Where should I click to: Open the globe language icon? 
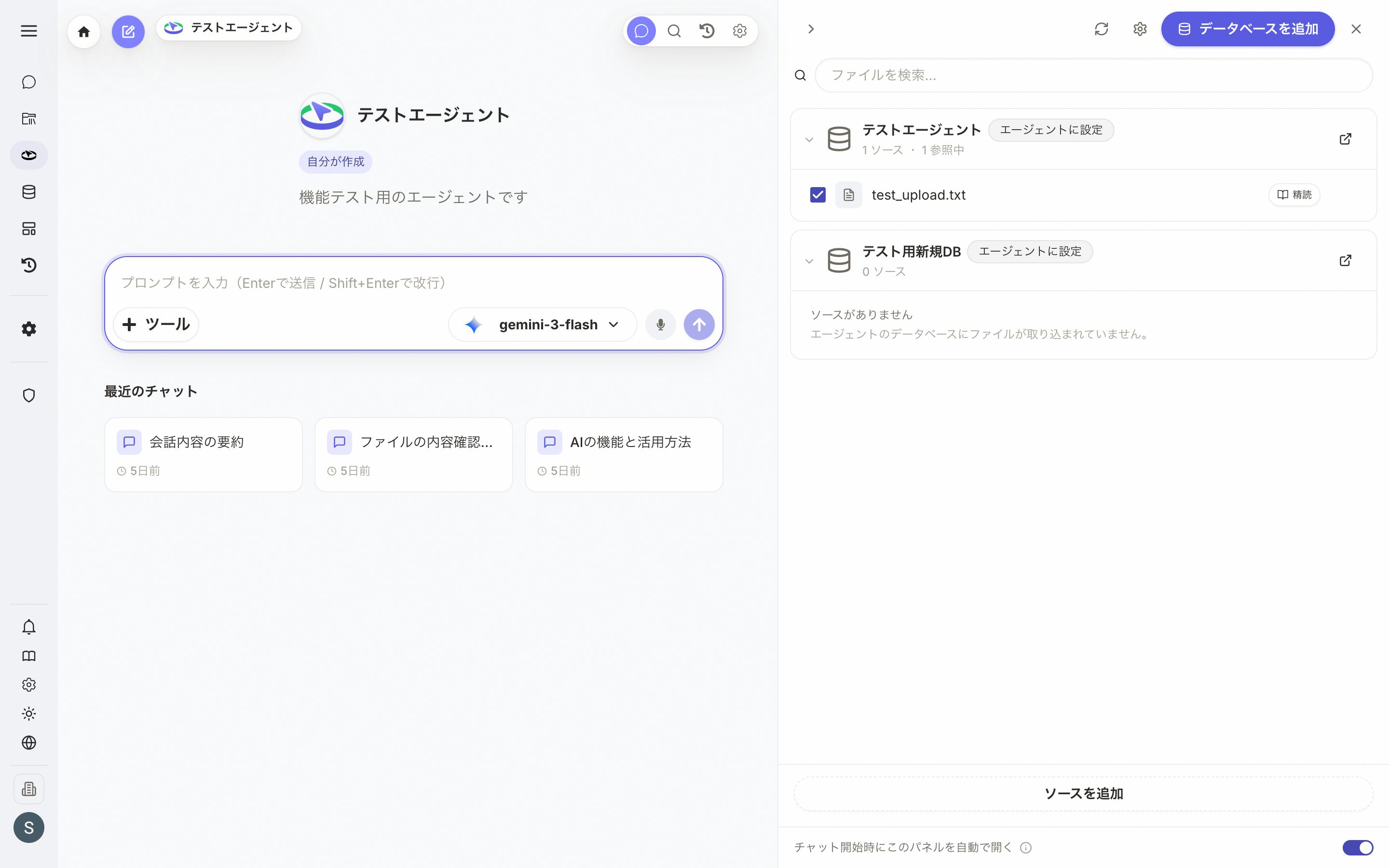coord(29,743)
